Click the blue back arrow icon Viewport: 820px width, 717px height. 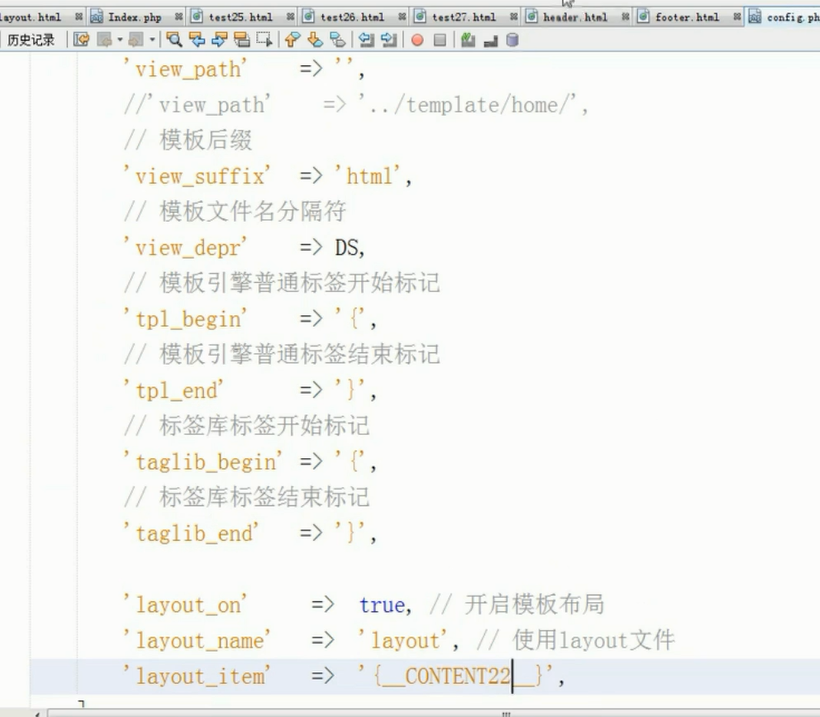tap(196, 41)
